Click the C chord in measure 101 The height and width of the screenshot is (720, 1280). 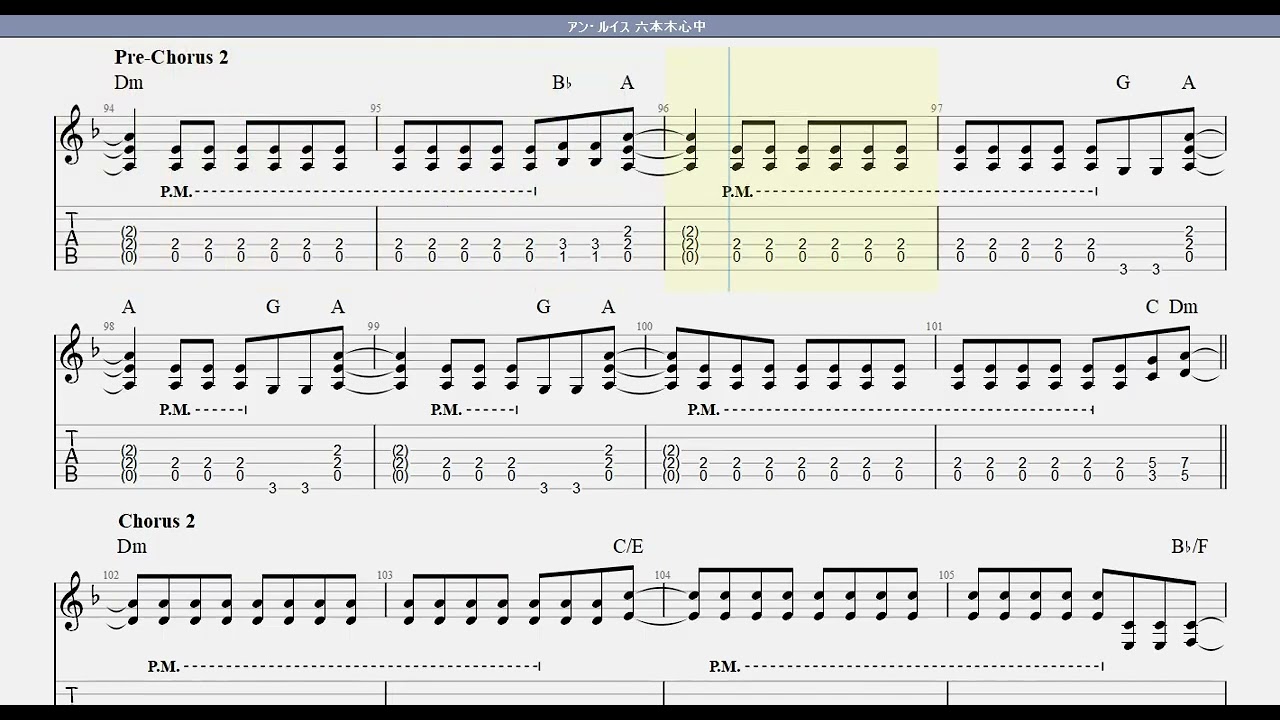tap(1152, 306)
